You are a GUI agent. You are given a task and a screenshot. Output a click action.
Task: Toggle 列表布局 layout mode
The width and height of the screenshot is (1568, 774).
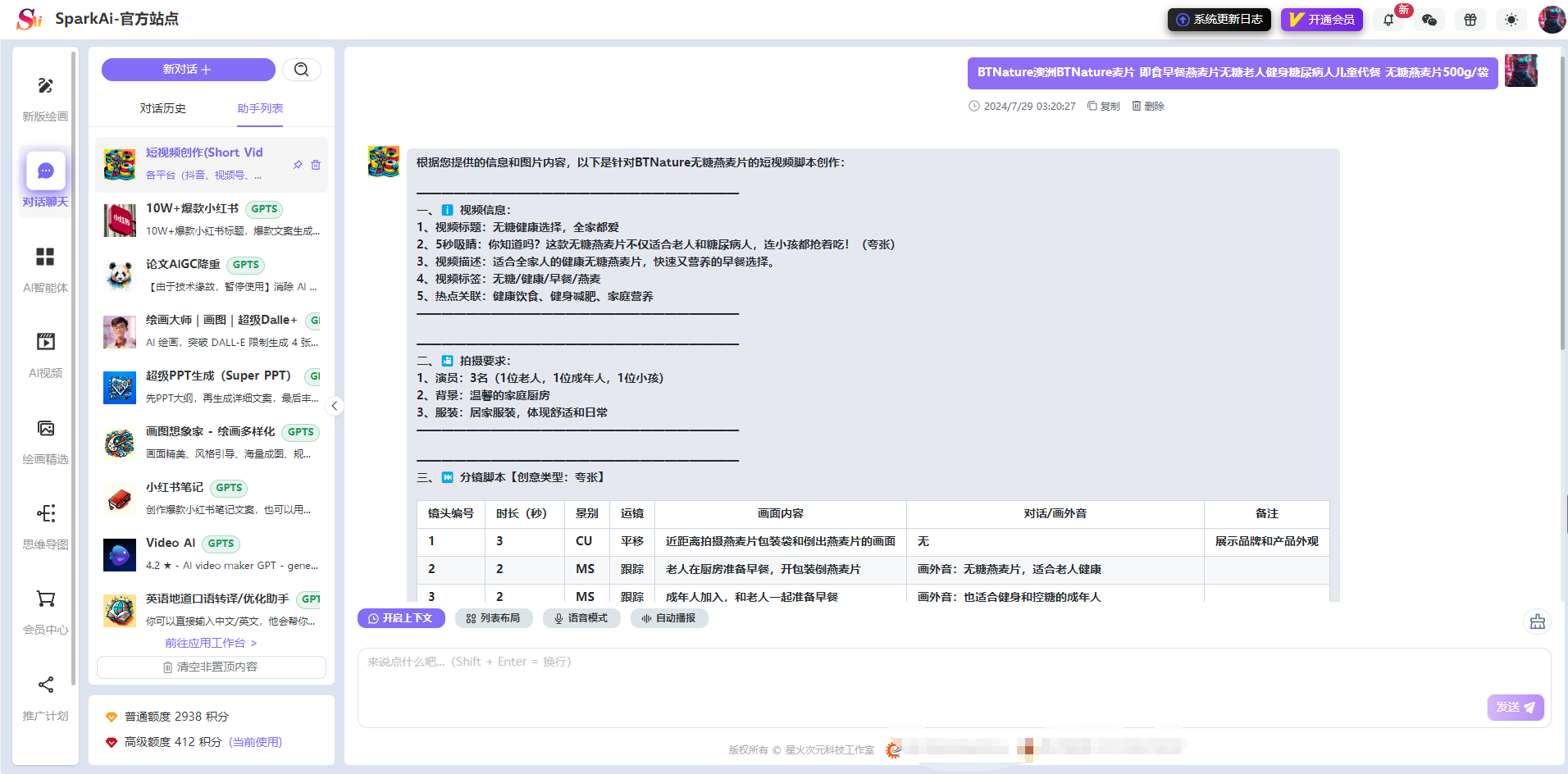coord(494,618)
